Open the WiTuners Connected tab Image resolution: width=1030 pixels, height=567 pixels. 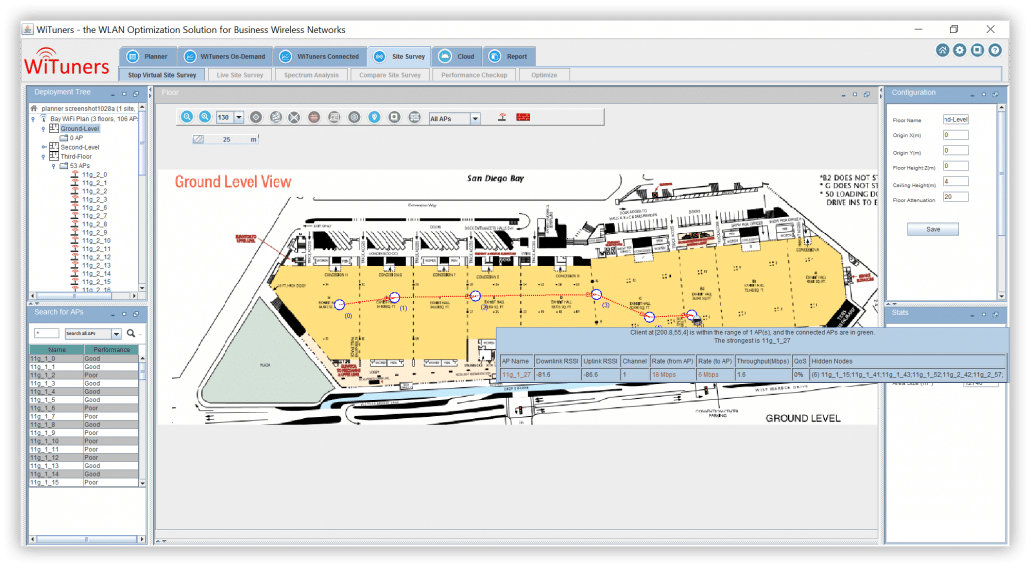pyautogui.click(x=321, y=57)
